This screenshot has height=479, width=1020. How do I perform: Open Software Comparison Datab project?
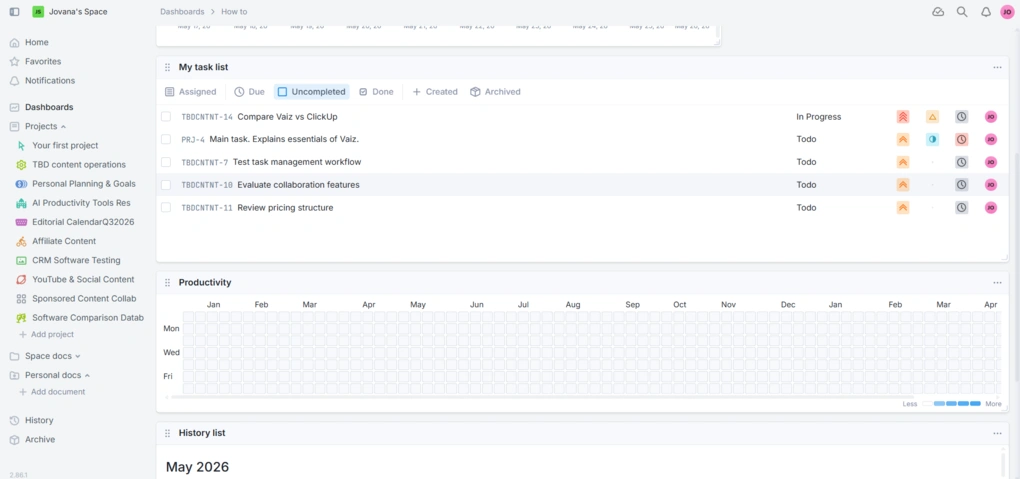tap(88, 318)
